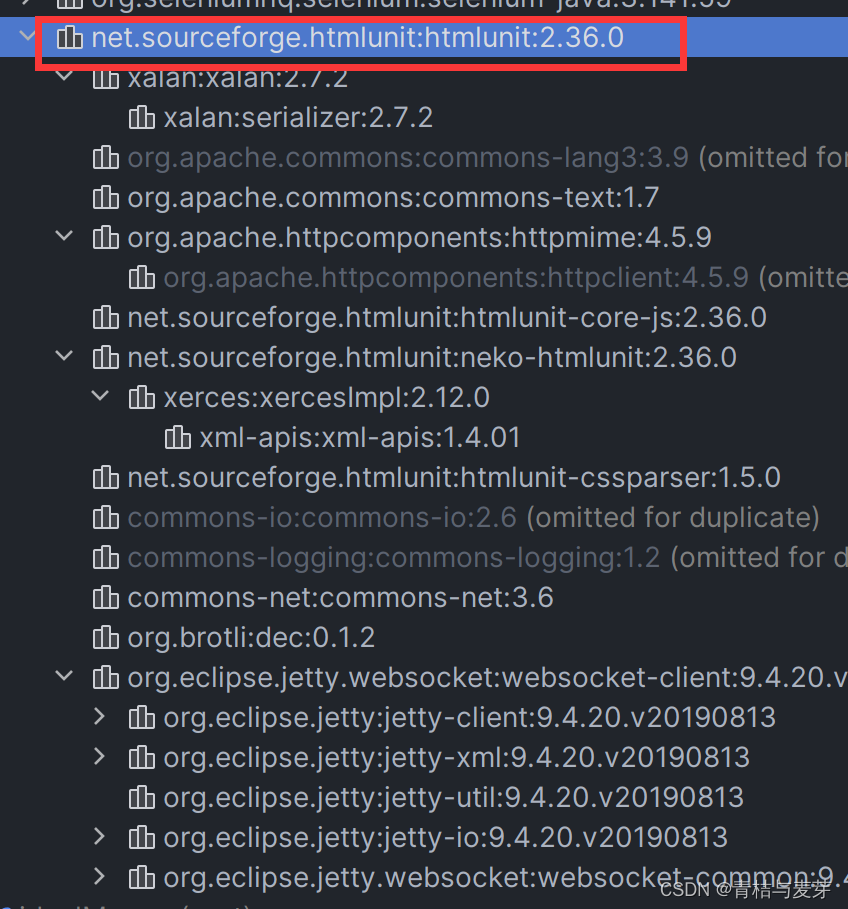The image size is (848, 909).
Task: Click library icon of xercesImpl:2.12.0
Action: [x=141, y=398]
